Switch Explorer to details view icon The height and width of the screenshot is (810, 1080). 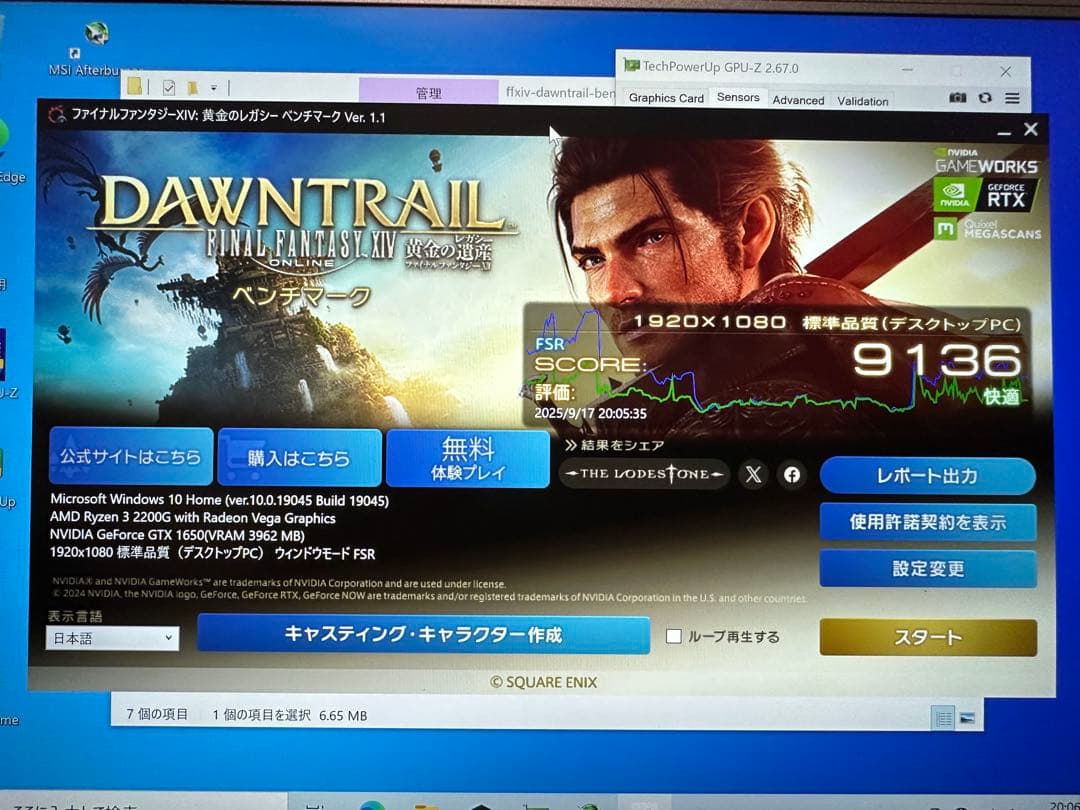[x=942, y=716]
